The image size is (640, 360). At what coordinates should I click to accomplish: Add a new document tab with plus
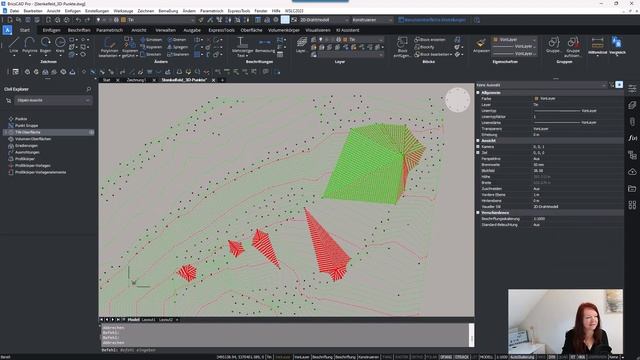click(222, 80)
